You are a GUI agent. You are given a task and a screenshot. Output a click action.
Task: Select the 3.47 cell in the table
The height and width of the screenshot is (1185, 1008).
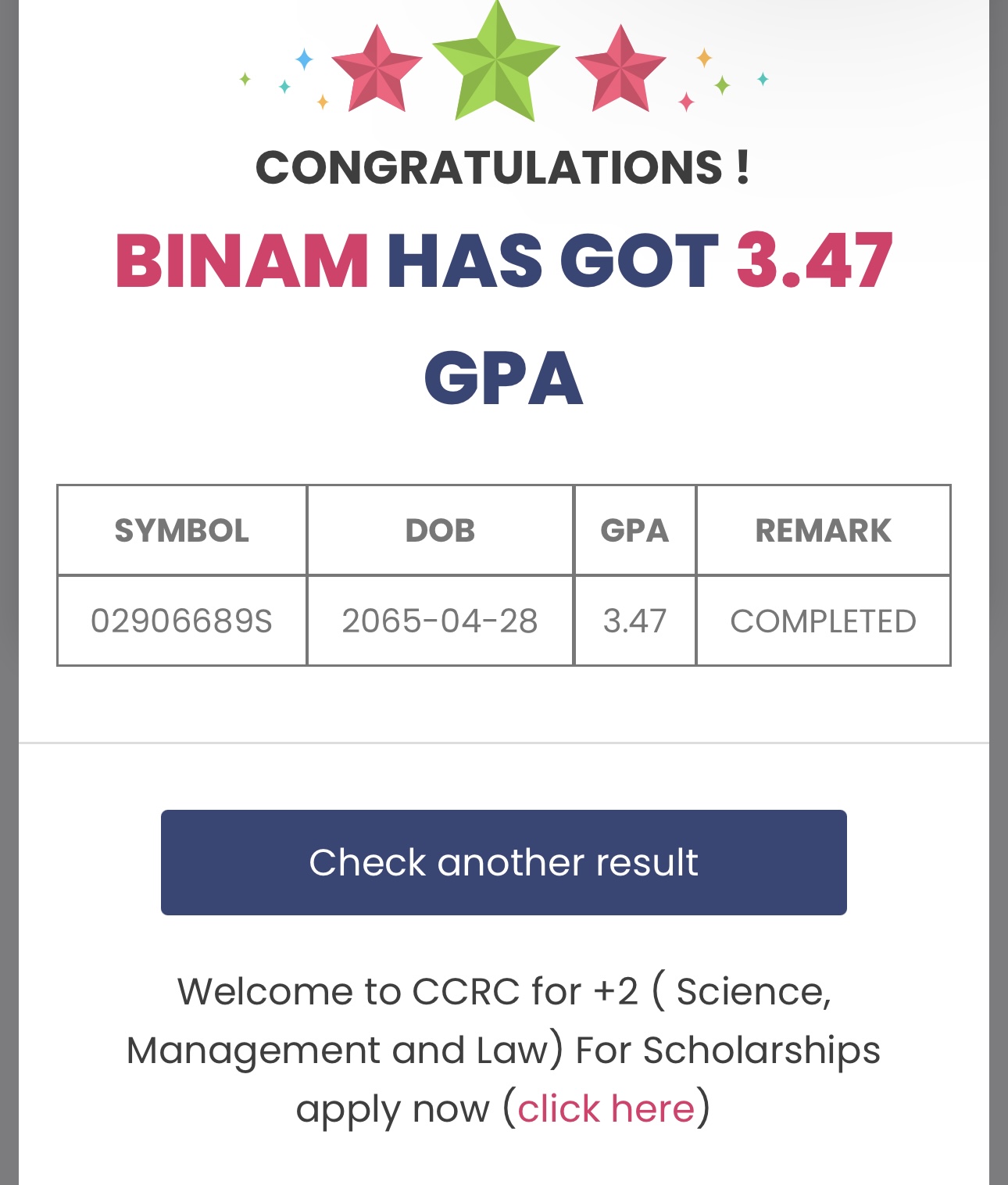coord(634,621)
